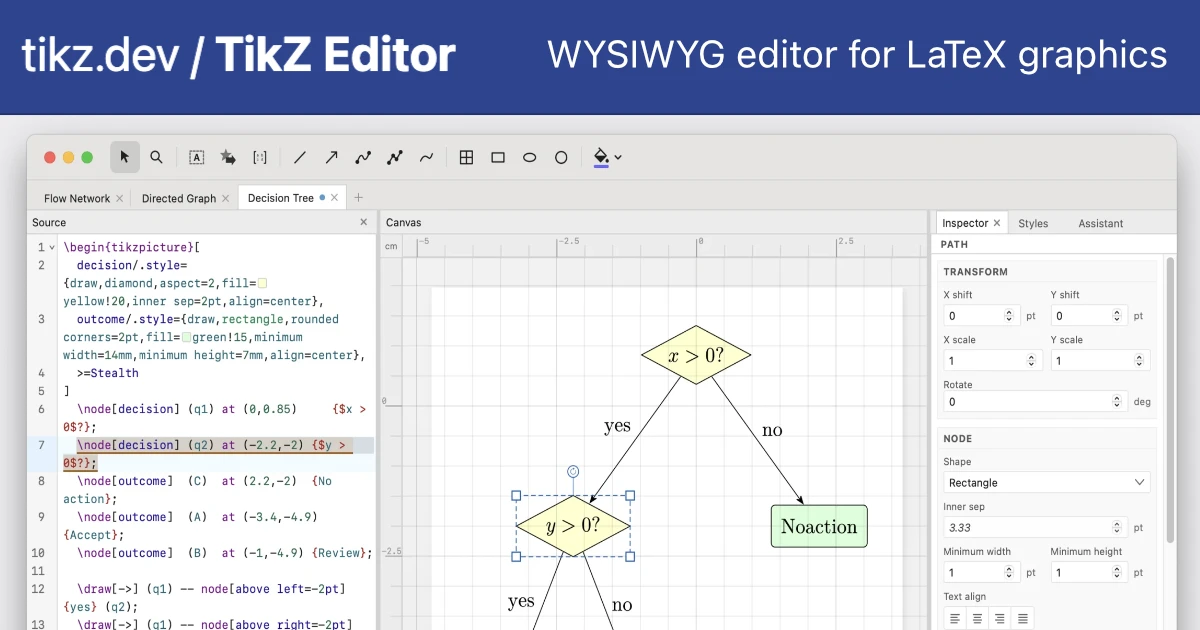The image size is (1200, 630).
Task: Adjust the X shift stepper arrows
Action: (1010, 315)
